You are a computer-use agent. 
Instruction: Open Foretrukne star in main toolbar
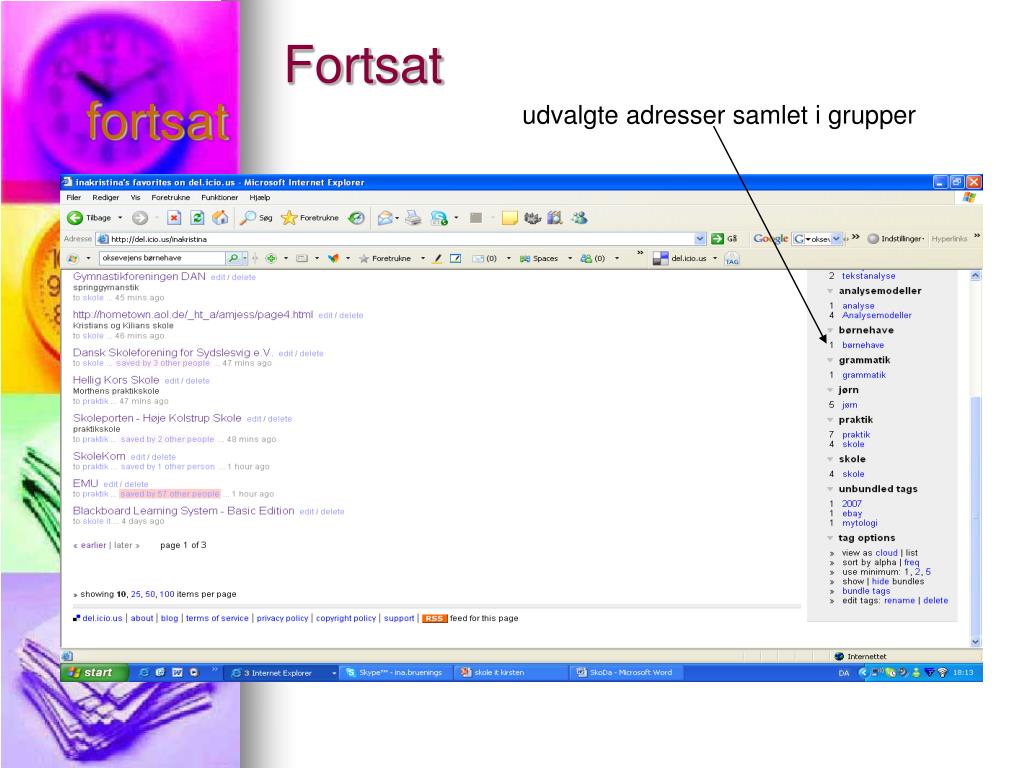click(x=310, y=218)
